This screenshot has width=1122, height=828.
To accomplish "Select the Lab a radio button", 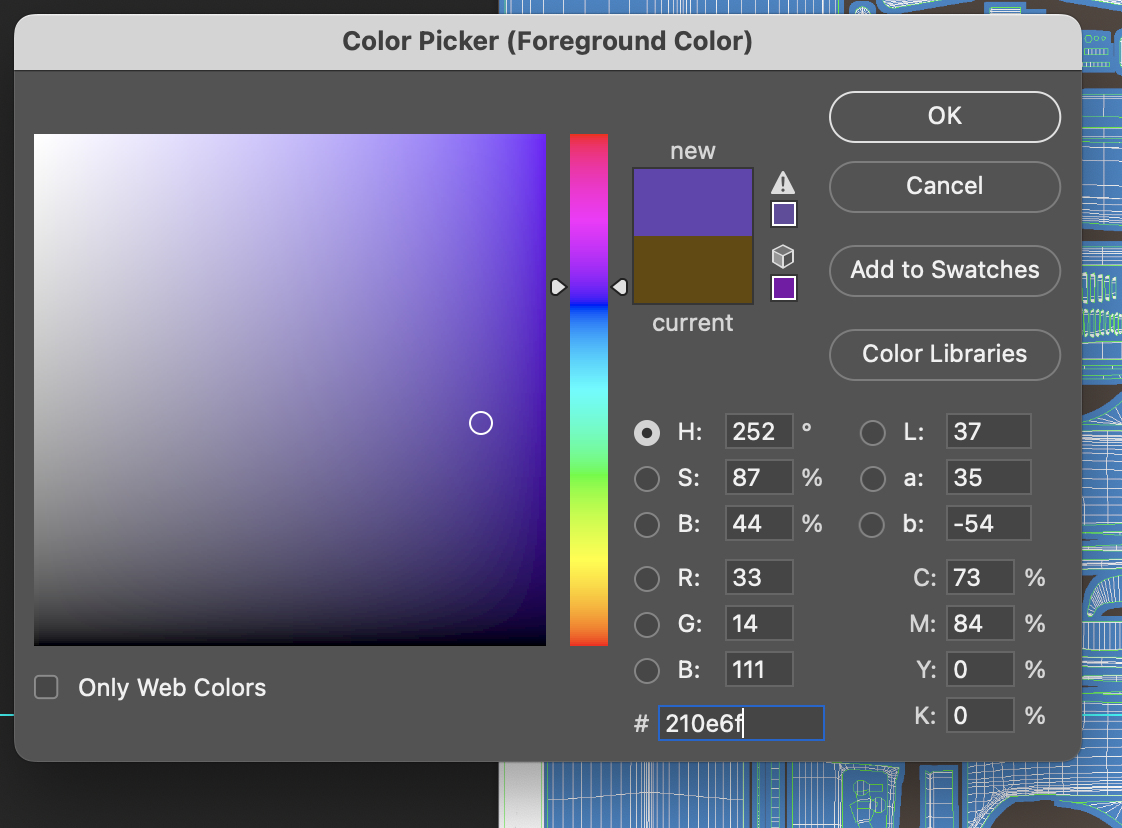I will [x=872, y=478].
